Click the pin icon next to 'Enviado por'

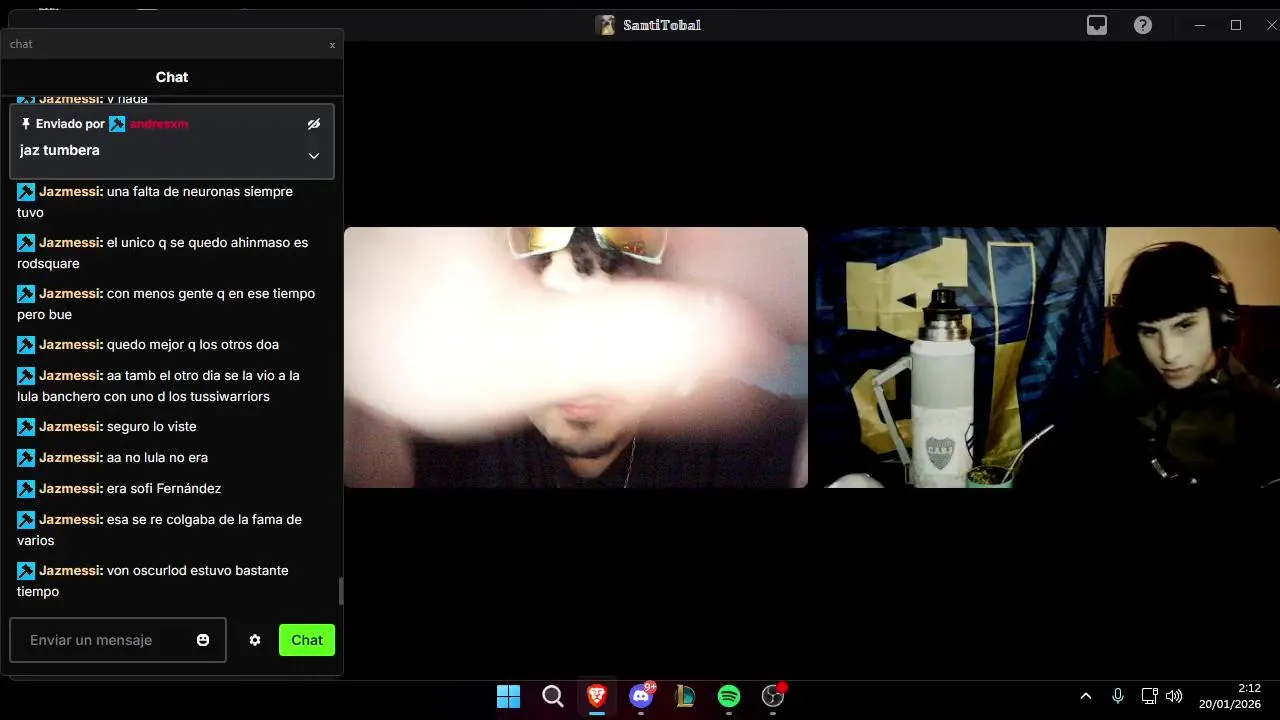coord(26,124)
